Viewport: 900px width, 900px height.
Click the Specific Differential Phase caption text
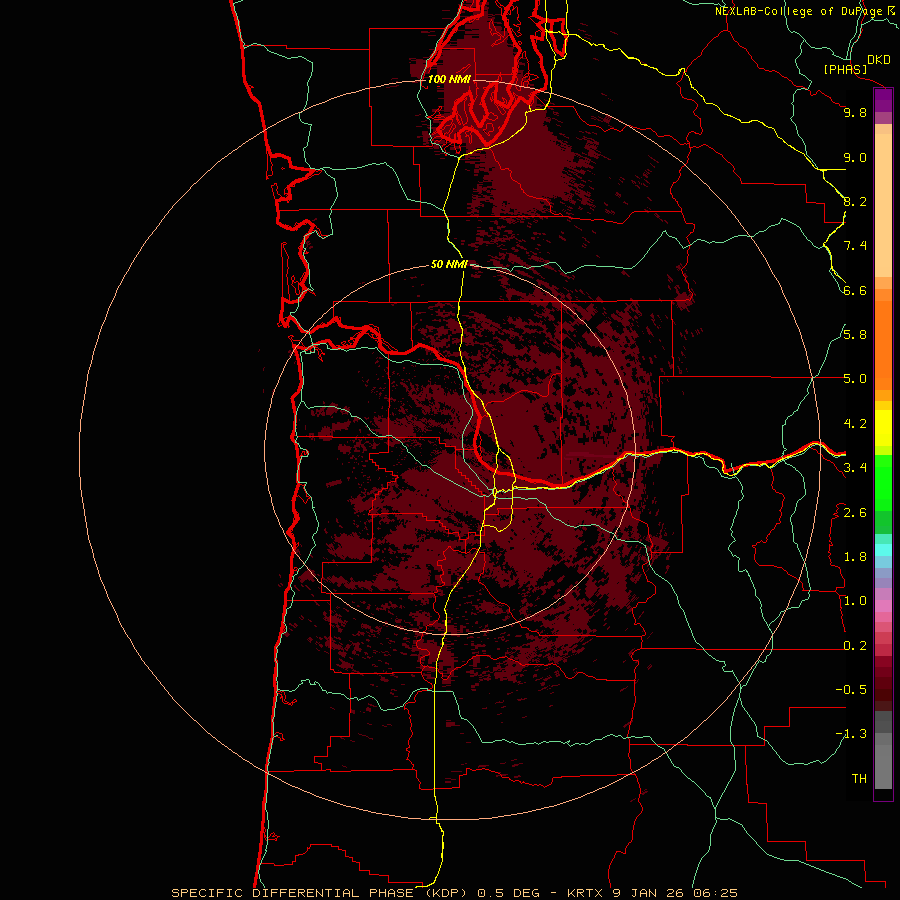click(x=455, y=893)
